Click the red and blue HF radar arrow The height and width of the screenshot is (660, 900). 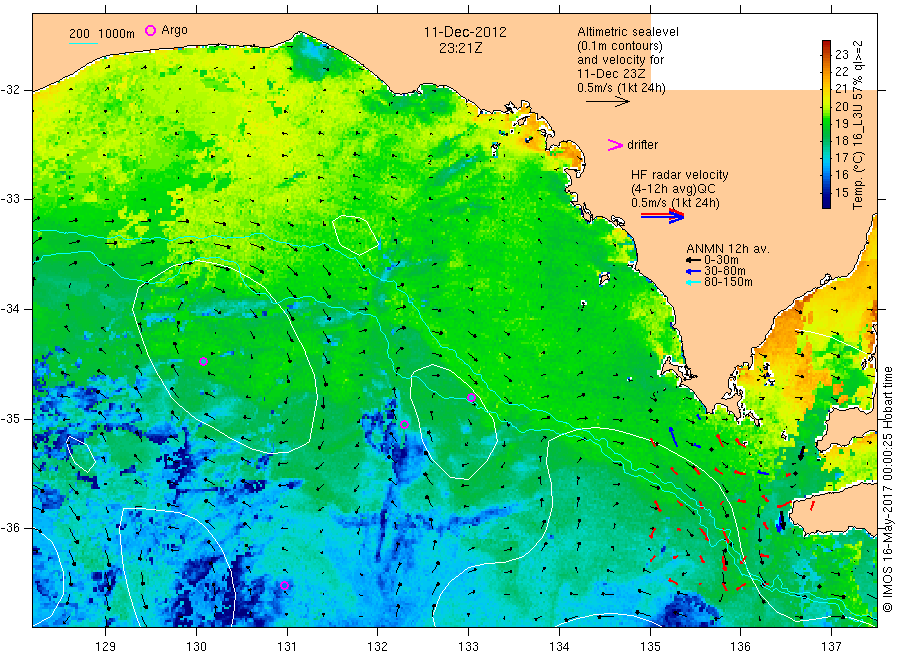662,216
